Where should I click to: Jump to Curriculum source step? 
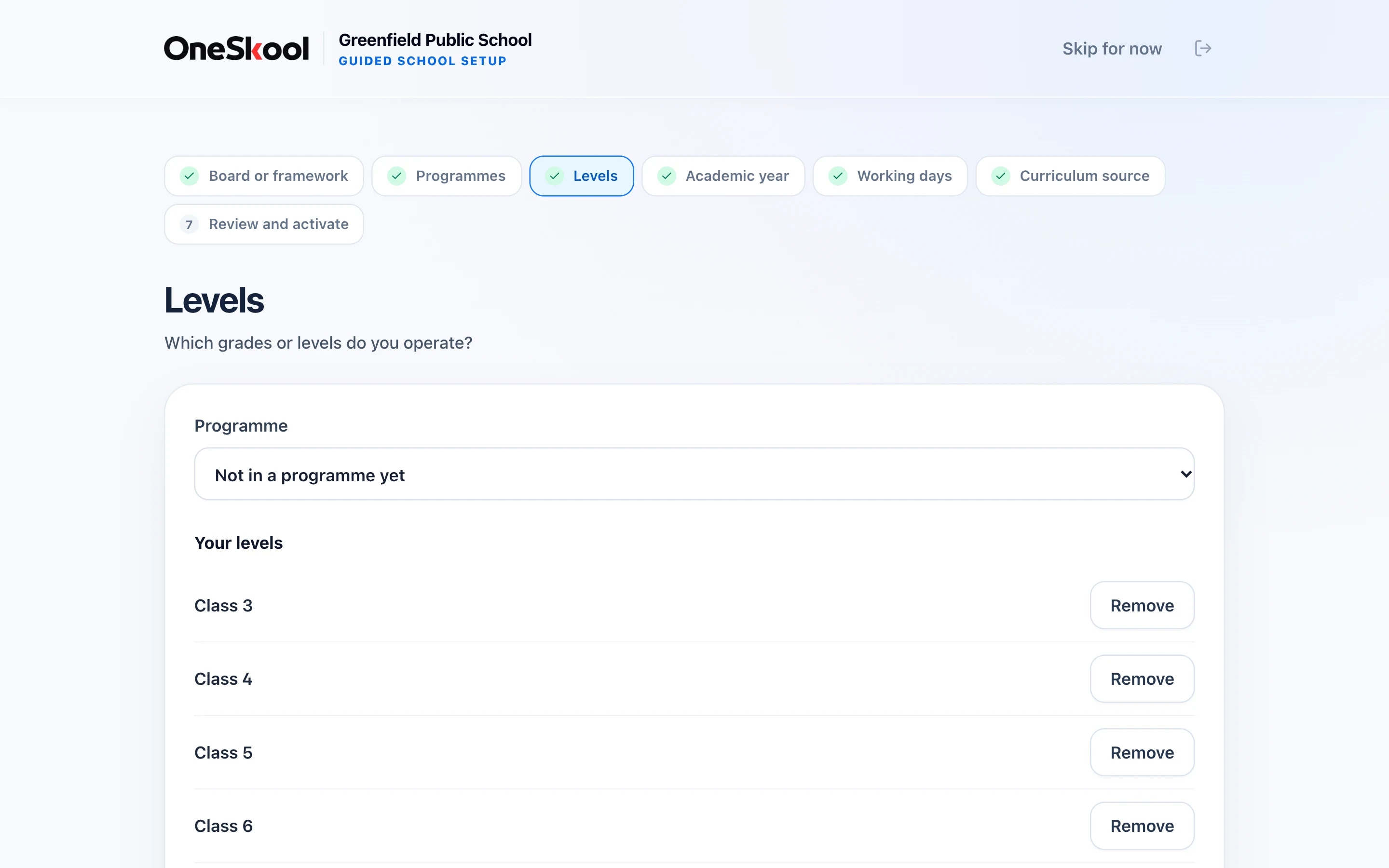(x=1071, y=176)
